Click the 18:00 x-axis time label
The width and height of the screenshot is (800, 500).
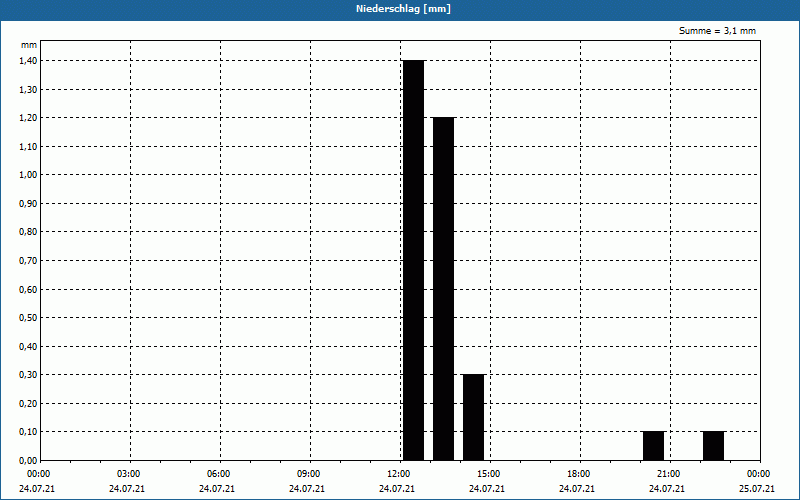coord(580,474)
